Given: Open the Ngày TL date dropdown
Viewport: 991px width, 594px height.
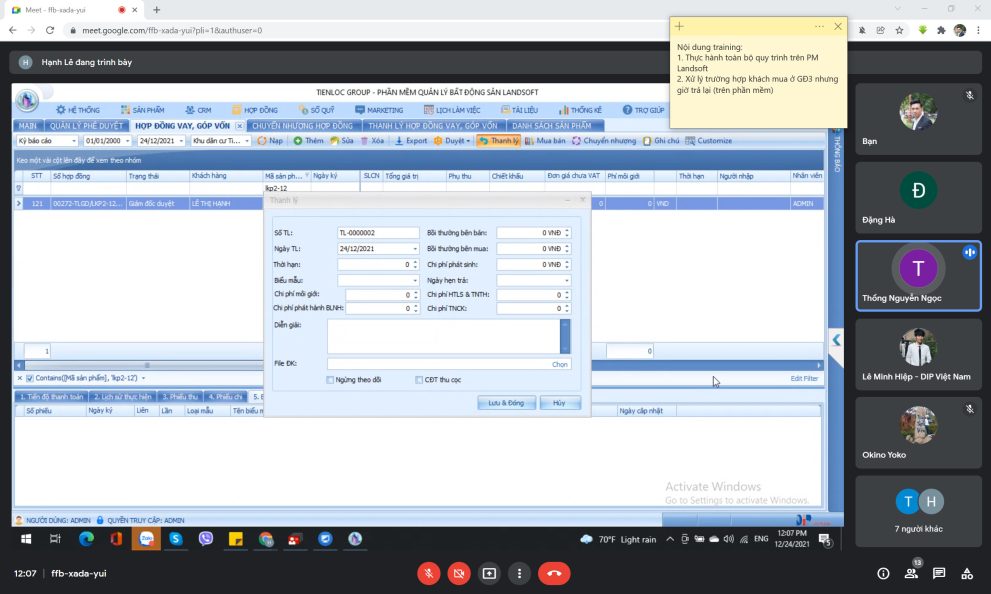Looking at the screenshot, I should coord(415,249).
